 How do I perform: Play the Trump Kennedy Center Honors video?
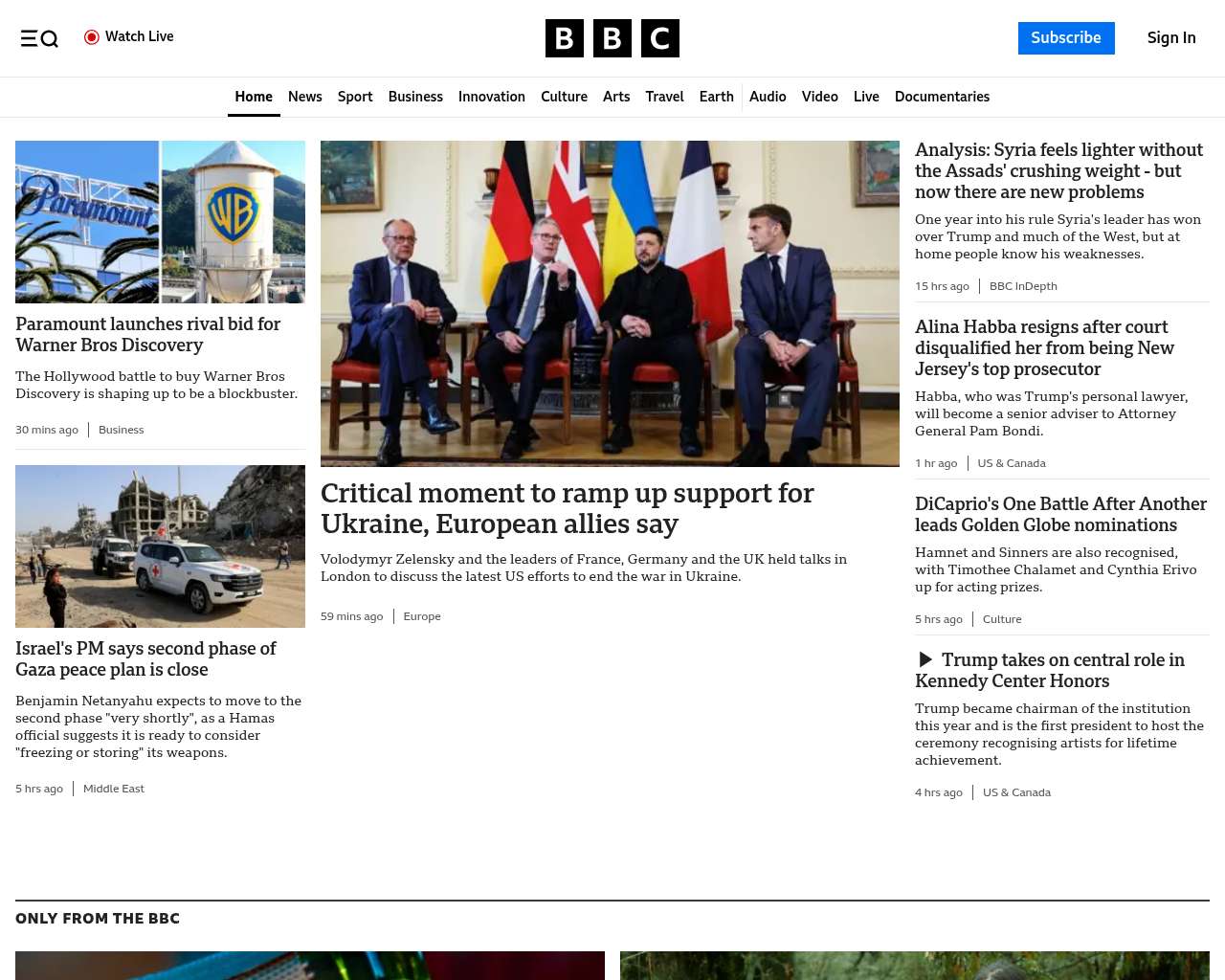(925, 659)
